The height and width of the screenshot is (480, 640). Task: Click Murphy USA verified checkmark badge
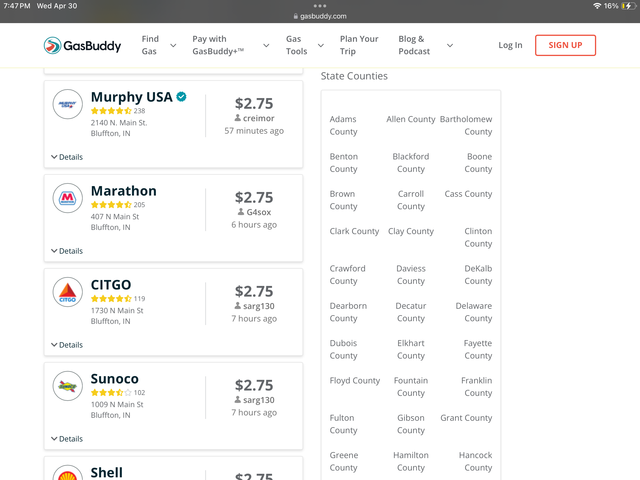tap(181, 97)
